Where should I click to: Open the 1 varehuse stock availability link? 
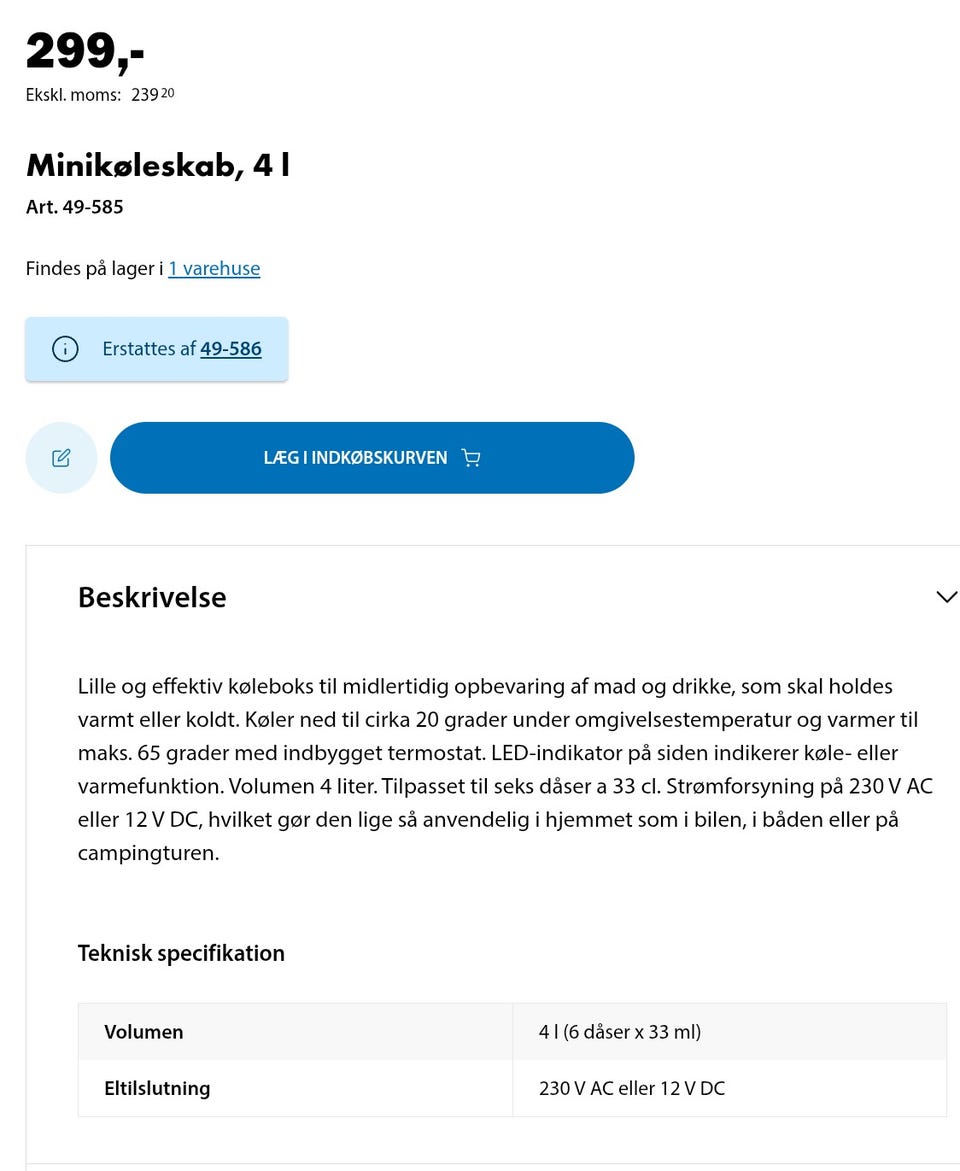tap(214, 268)
